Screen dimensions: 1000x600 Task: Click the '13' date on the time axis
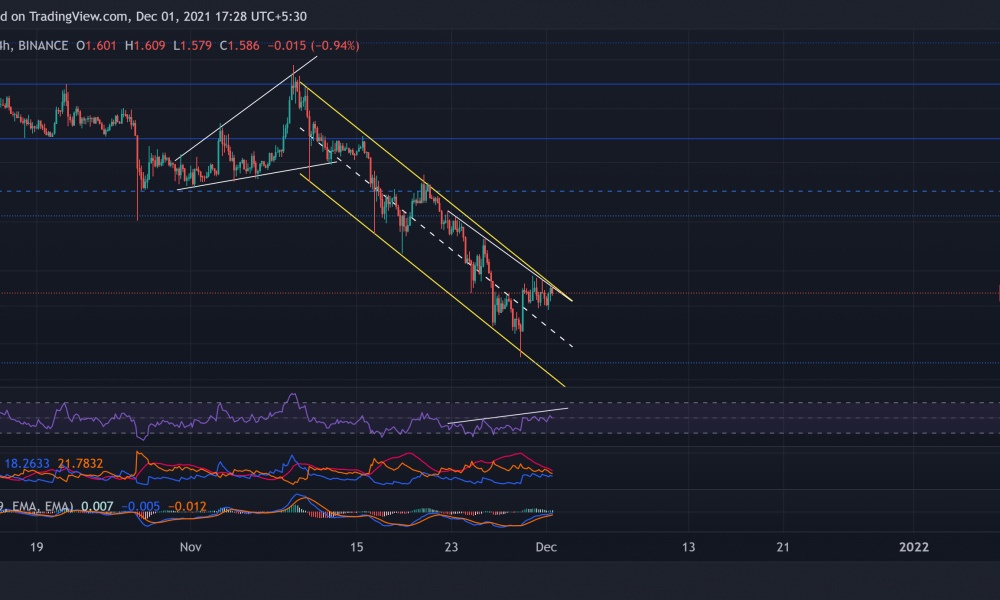[x=688, y=547]
